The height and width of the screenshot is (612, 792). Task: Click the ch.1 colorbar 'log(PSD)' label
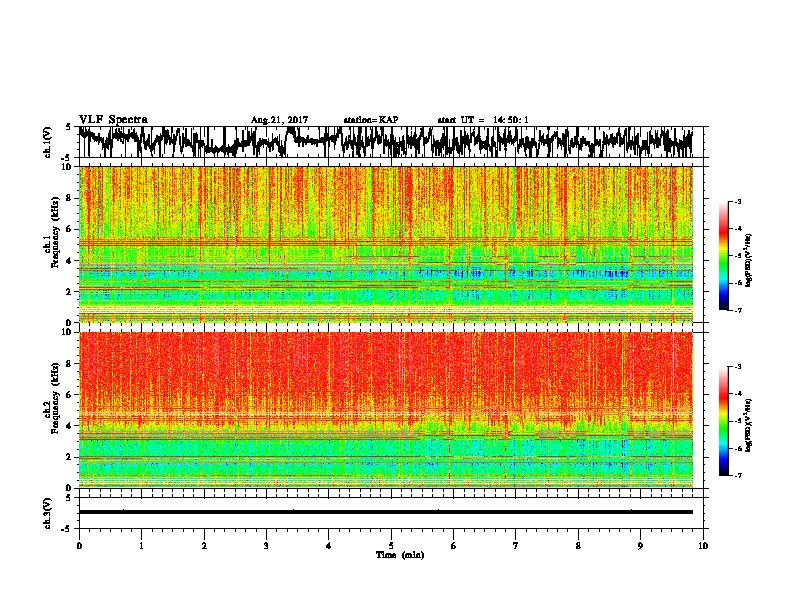point(748,260)
